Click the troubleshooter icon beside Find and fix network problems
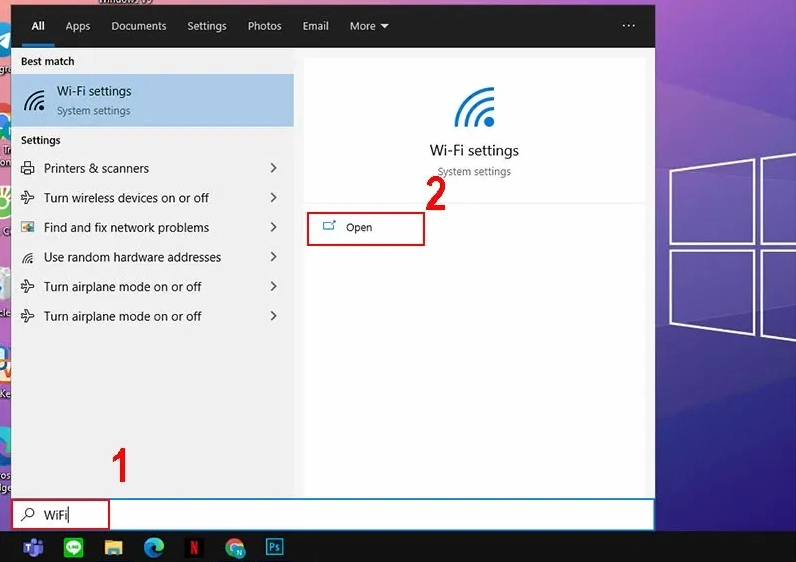The width and height of the screenshot is (796, 562). [x=28, y=227]
